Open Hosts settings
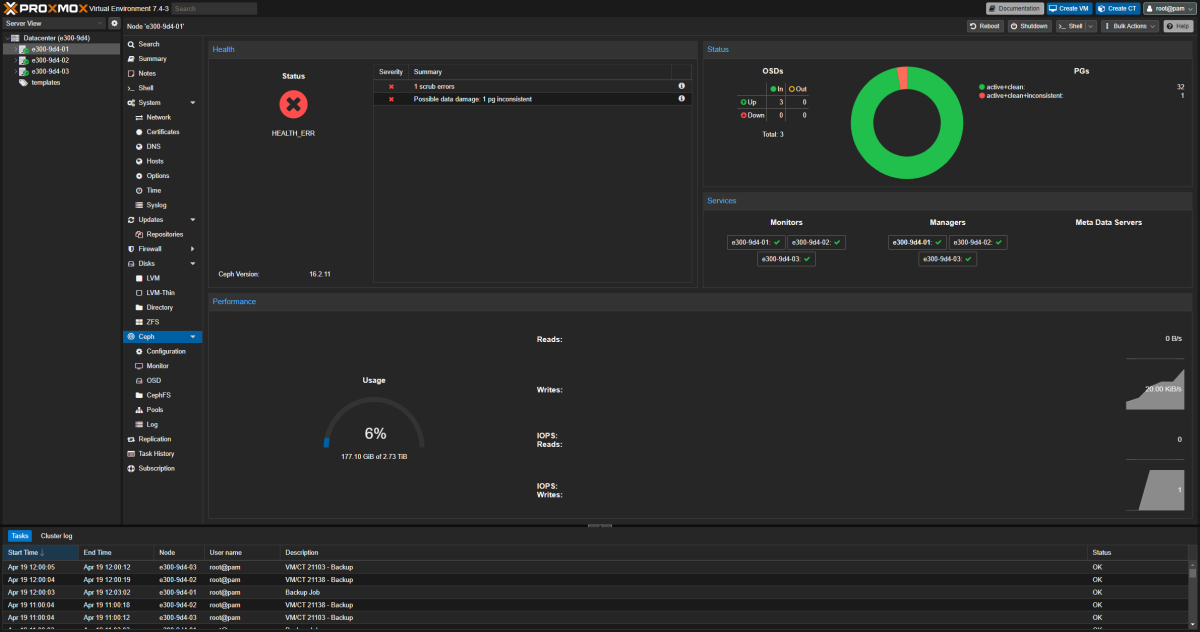Viewport: 1200px width, 632px height. coord(162,161)
